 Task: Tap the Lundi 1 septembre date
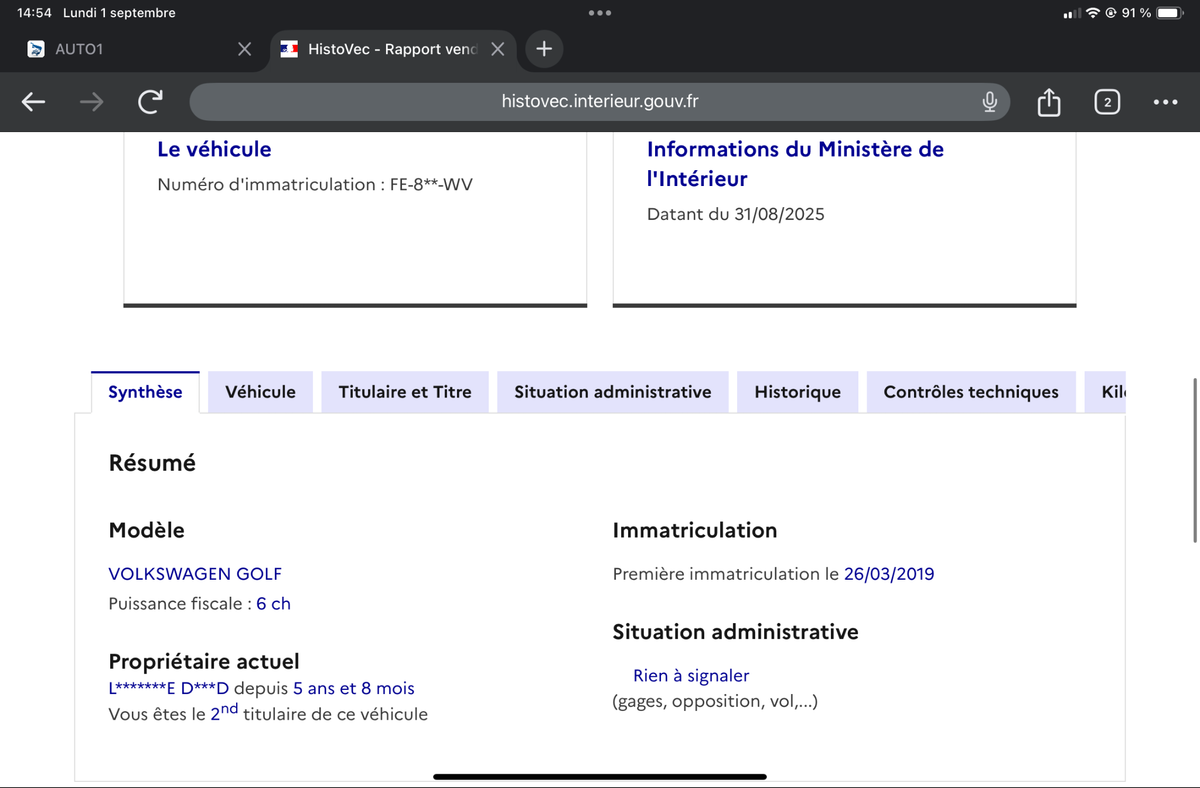(119, 13)
